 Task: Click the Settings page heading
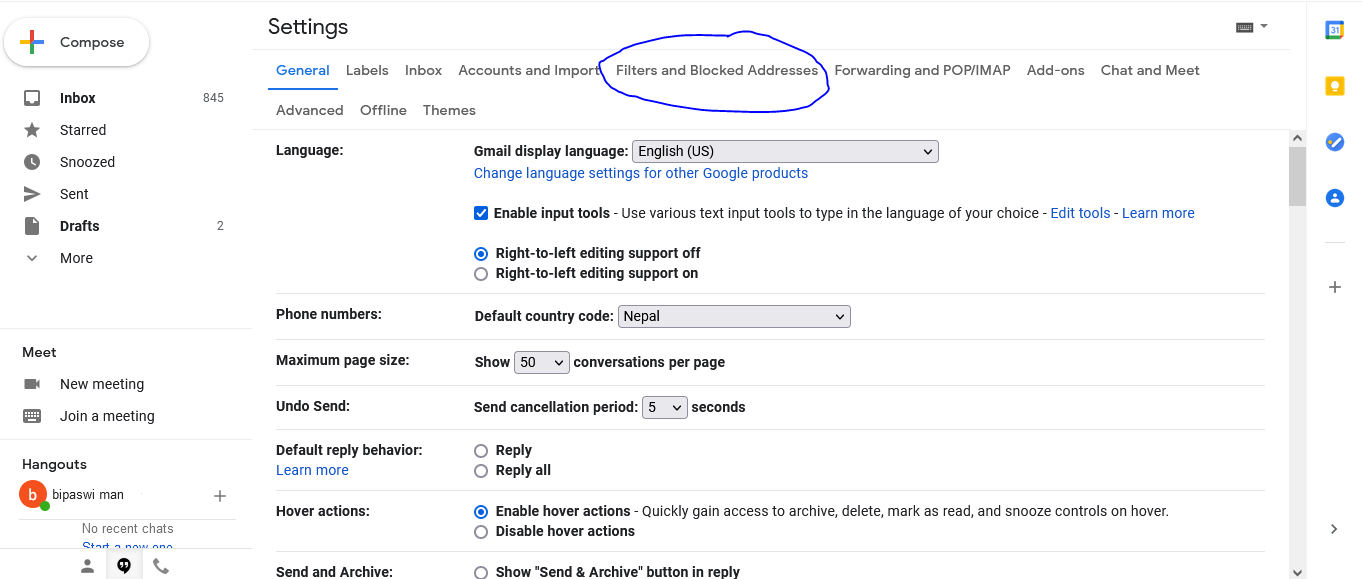[x=308, y=27]
